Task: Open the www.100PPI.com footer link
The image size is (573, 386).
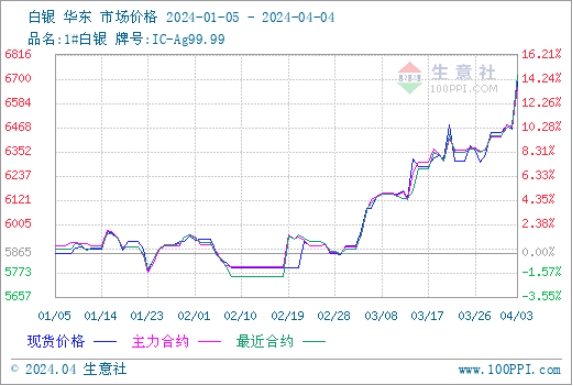Action: pyautogui.click(x=509, y=370)
